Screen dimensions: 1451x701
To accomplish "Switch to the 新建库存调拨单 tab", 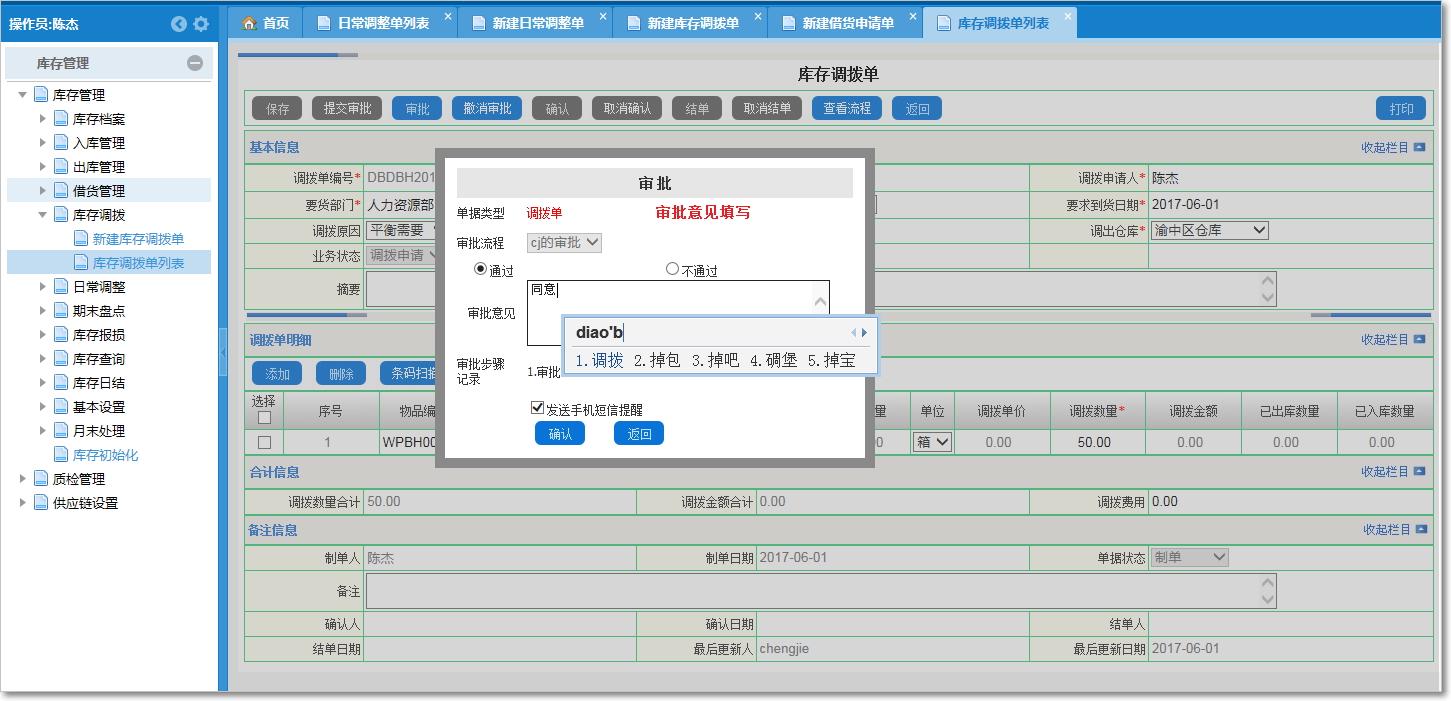I will (692, 23).
